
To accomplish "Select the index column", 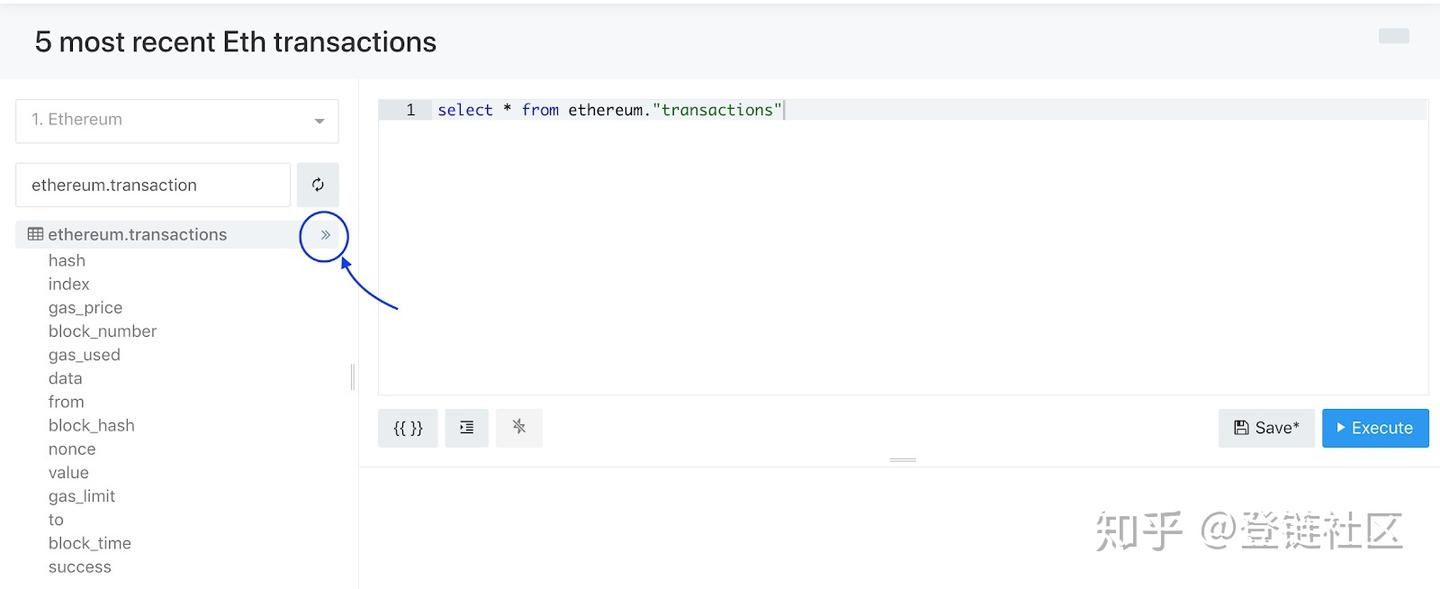I will (x=69, y=284).
